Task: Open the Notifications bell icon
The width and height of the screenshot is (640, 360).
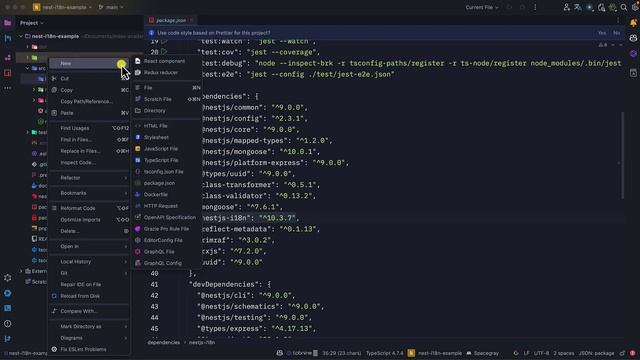Action: click(x=633, y=23)
